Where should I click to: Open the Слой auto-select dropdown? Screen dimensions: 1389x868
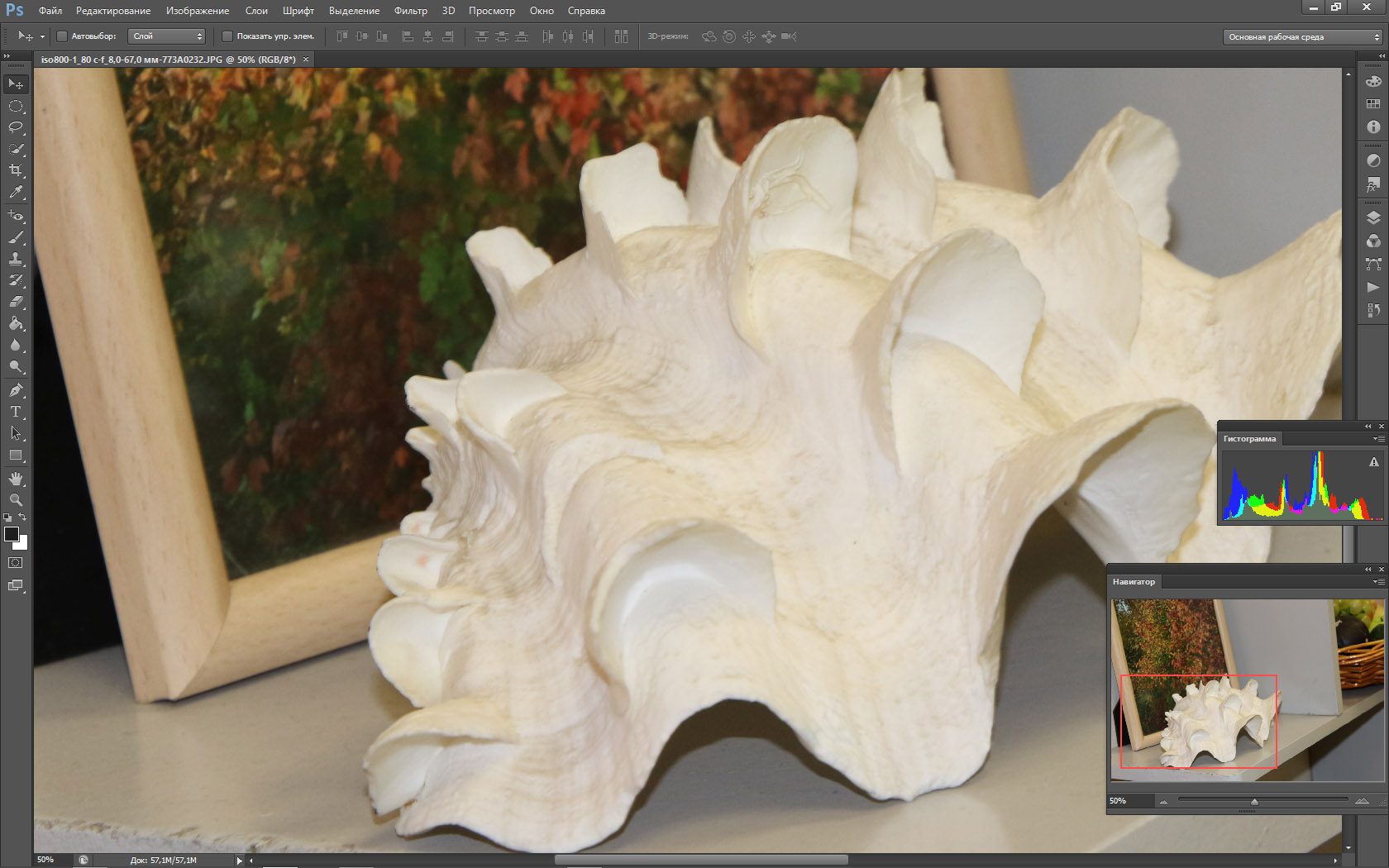(x=167, y=36)
